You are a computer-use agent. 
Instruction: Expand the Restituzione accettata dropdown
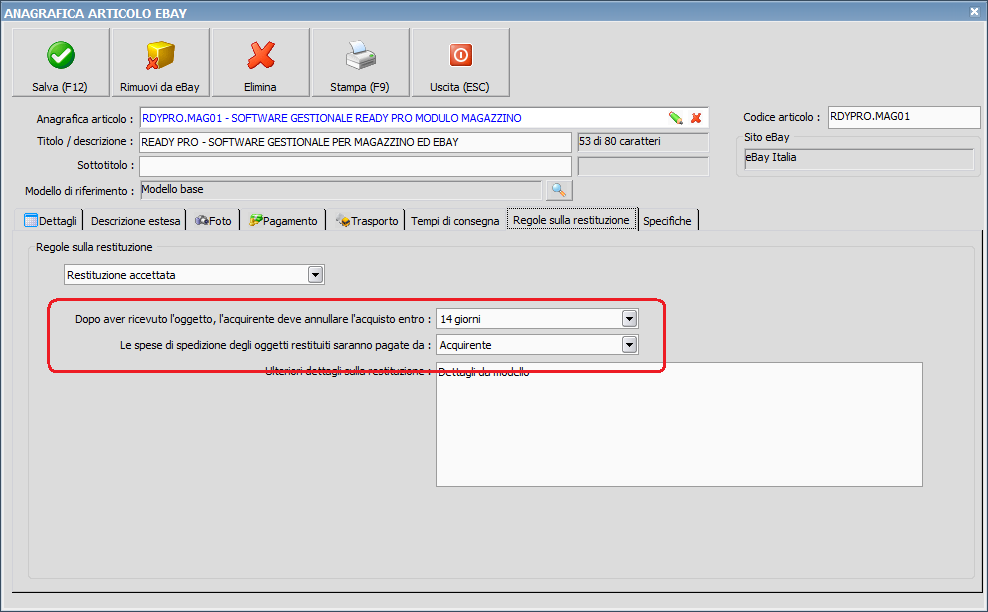point(316,275)
